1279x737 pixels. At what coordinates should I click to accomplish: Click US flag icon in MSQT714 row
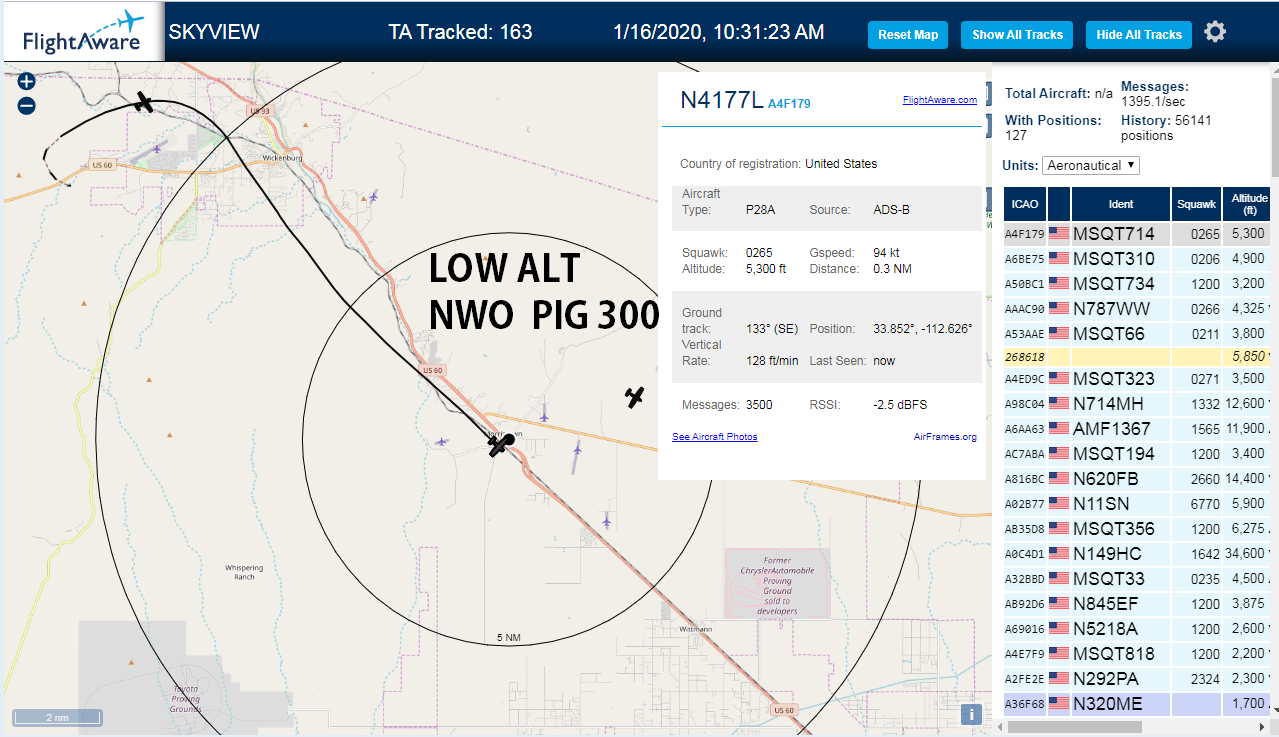1059,234
